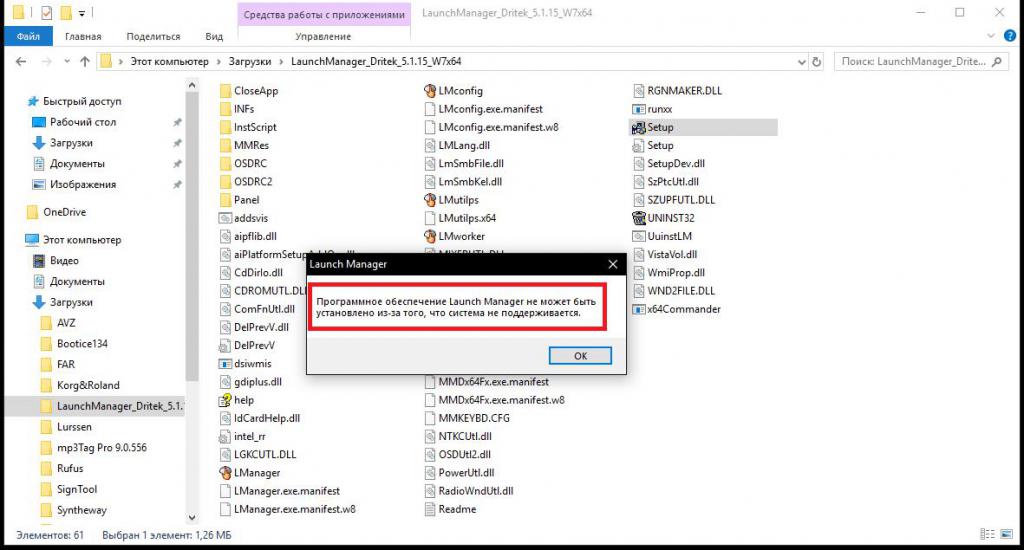Viewport: 1024px width, 550px height.
Task: Click OK in the Launch Manager dialog
Action: pos(580,356)
